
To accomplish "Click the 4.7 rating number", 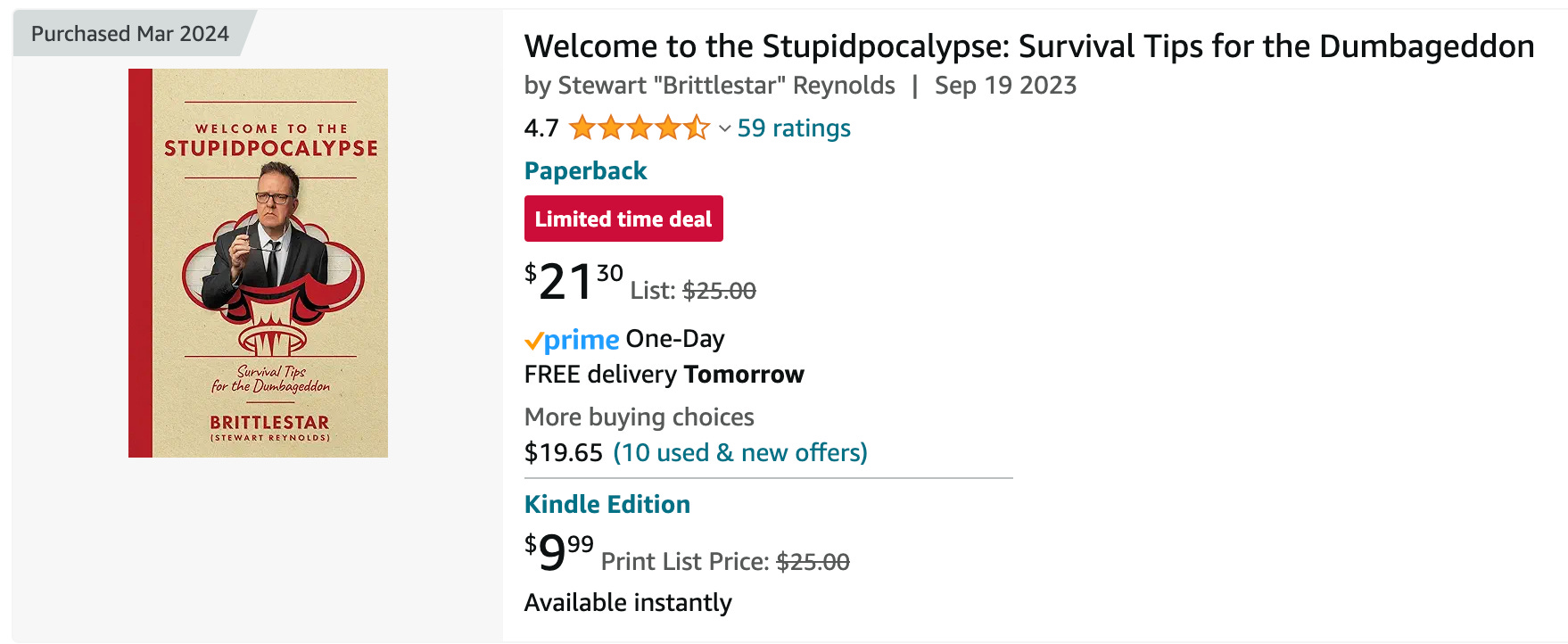I will [x=541, y=128].
